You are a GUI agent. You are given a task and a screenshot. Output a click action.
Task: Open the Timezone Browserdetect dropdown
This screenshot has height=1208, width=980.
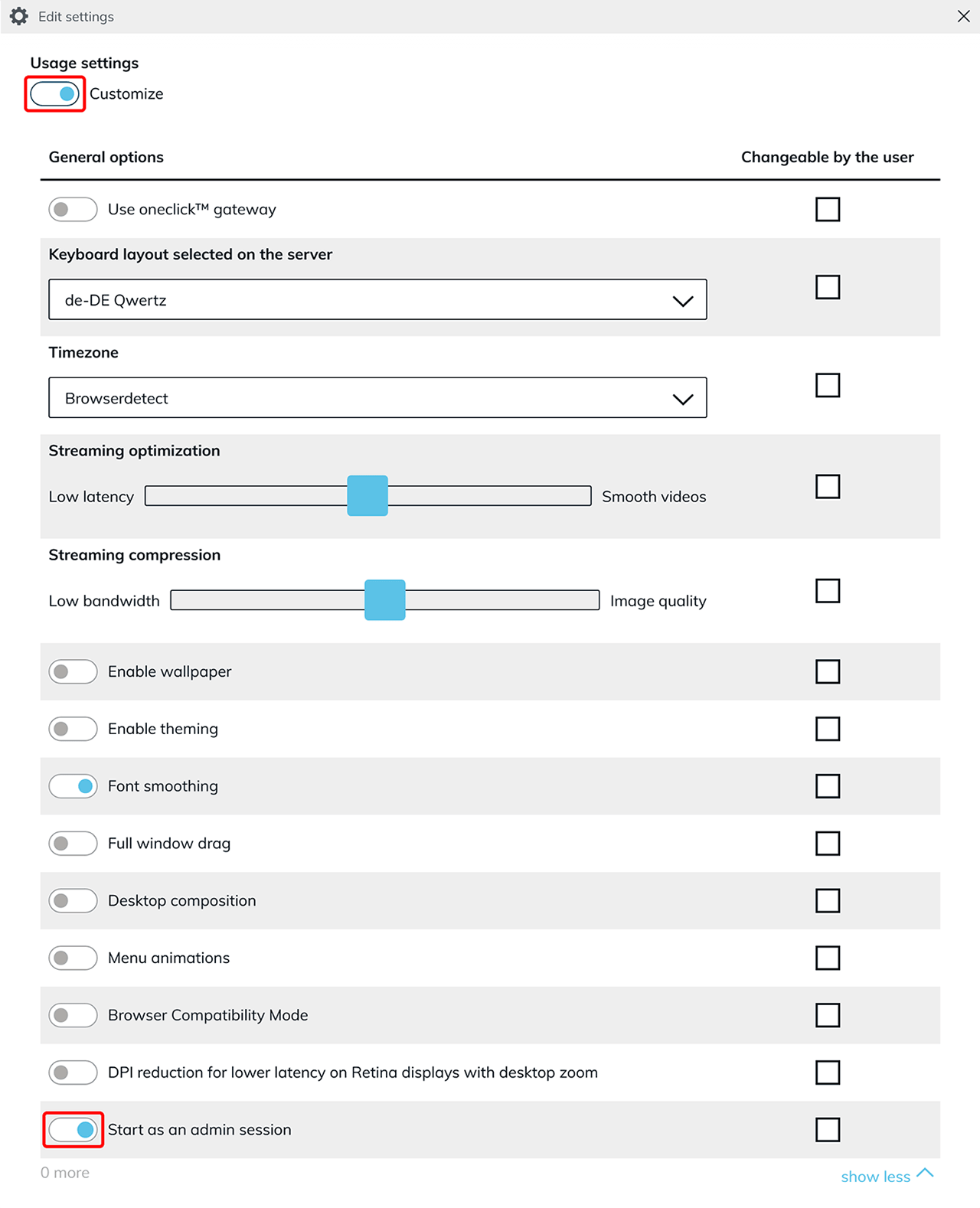pyautogui.click(x=377, y=397)
